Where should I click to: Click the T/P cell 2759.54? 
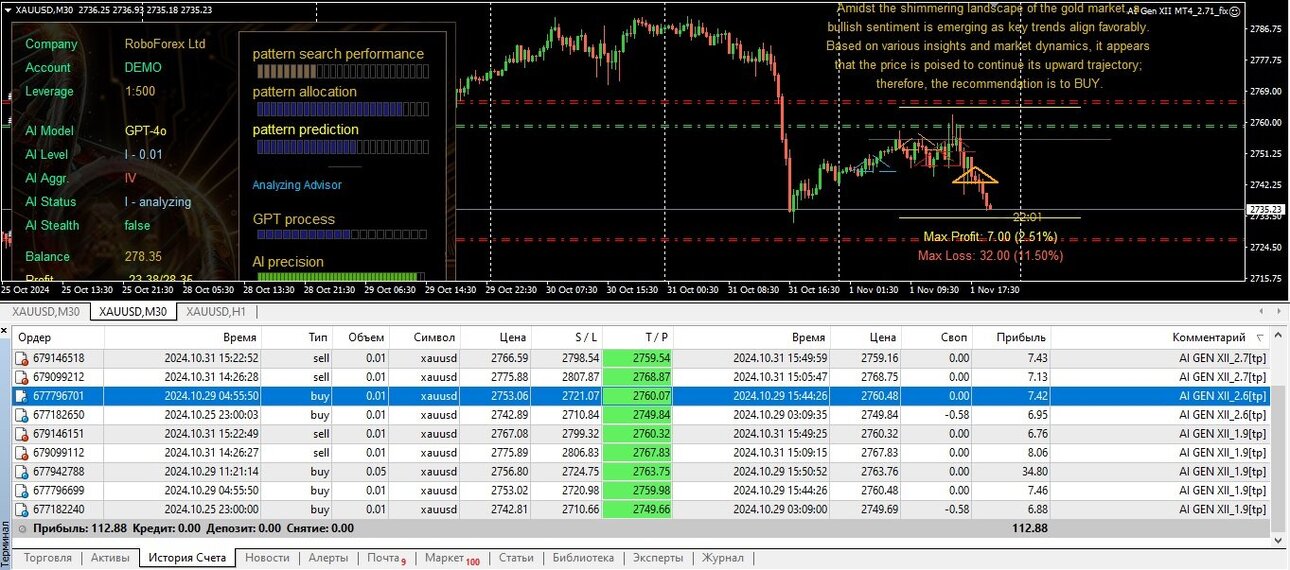[x=639, y=358]
